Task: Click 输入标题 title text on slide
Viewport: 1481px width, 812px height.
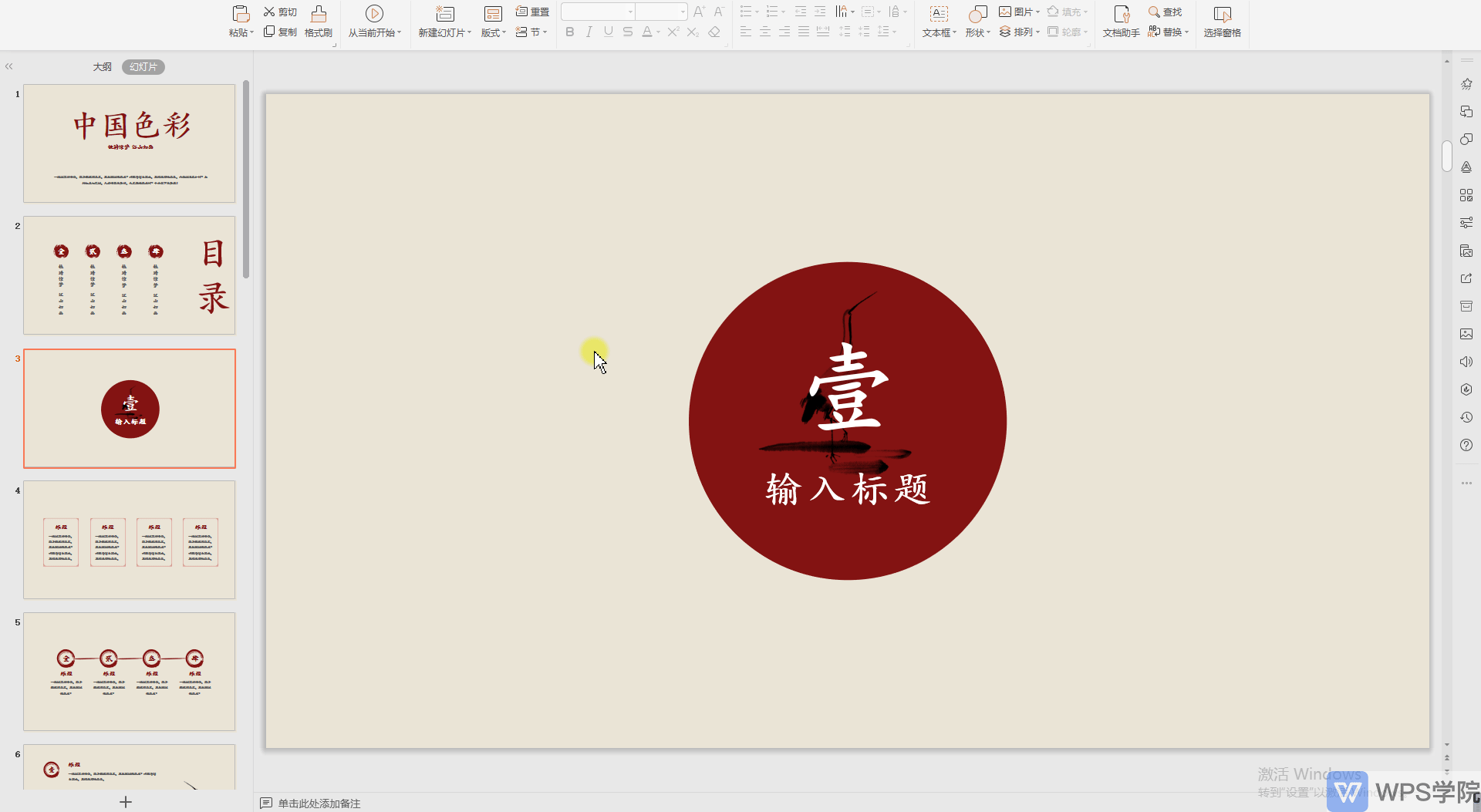Action: point(848,490)
